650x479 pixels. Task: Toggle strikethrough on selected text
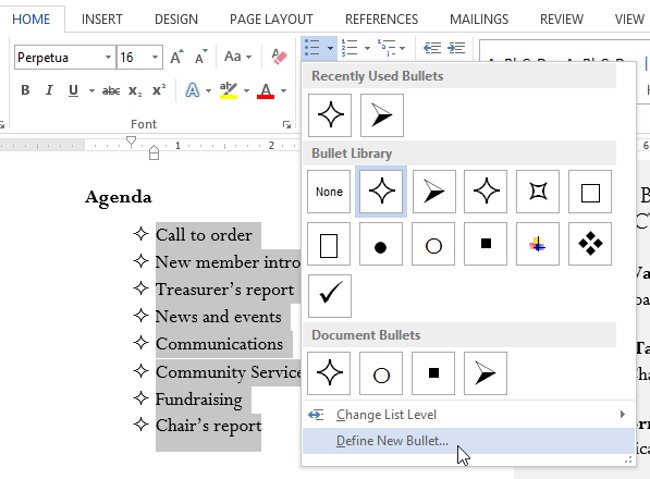(x=111, y=91)
